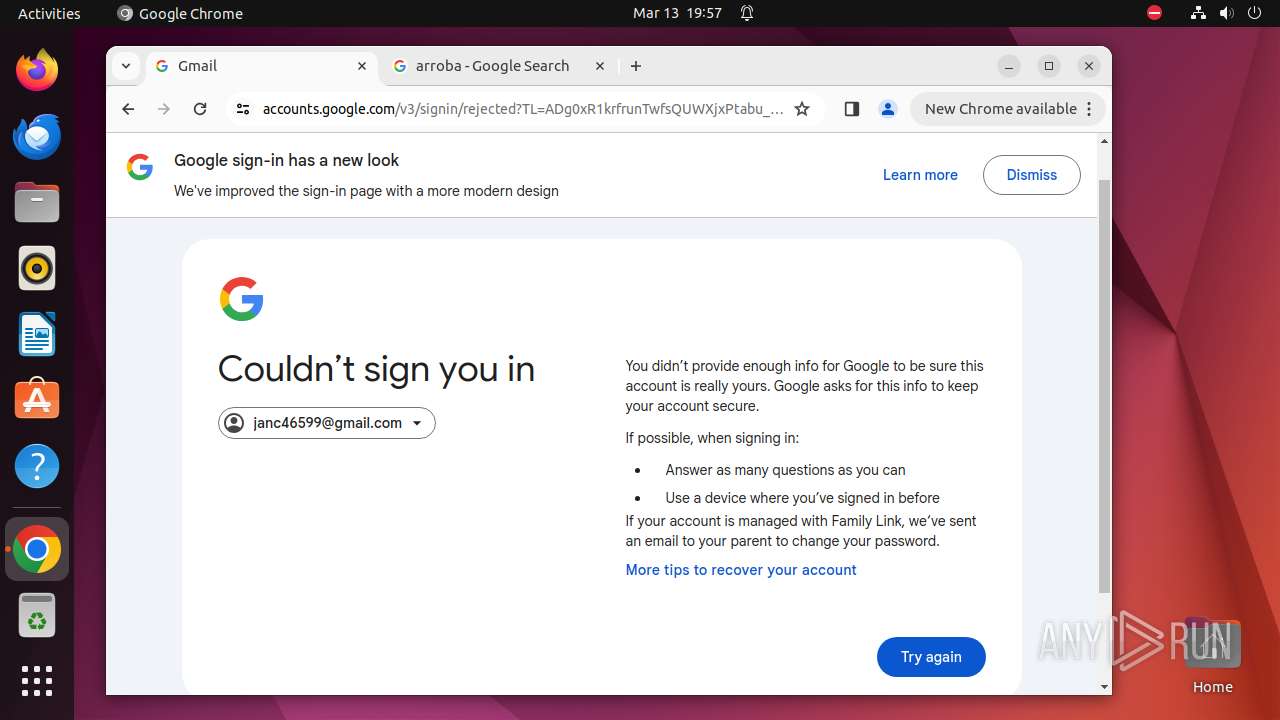Launch LibreOffice Writer from the dock

tap(37, 334)
